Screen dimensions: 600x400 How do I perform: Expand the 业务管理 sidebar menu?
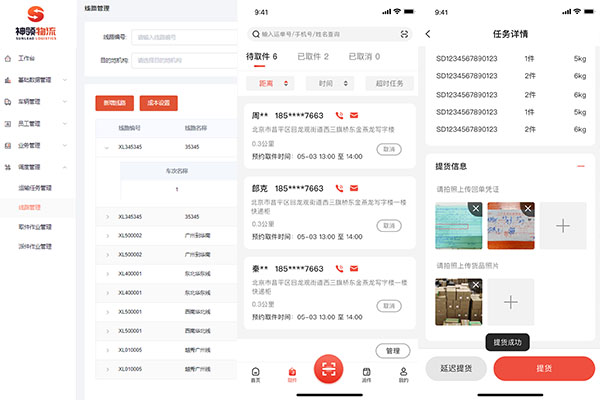click(65, 145)
